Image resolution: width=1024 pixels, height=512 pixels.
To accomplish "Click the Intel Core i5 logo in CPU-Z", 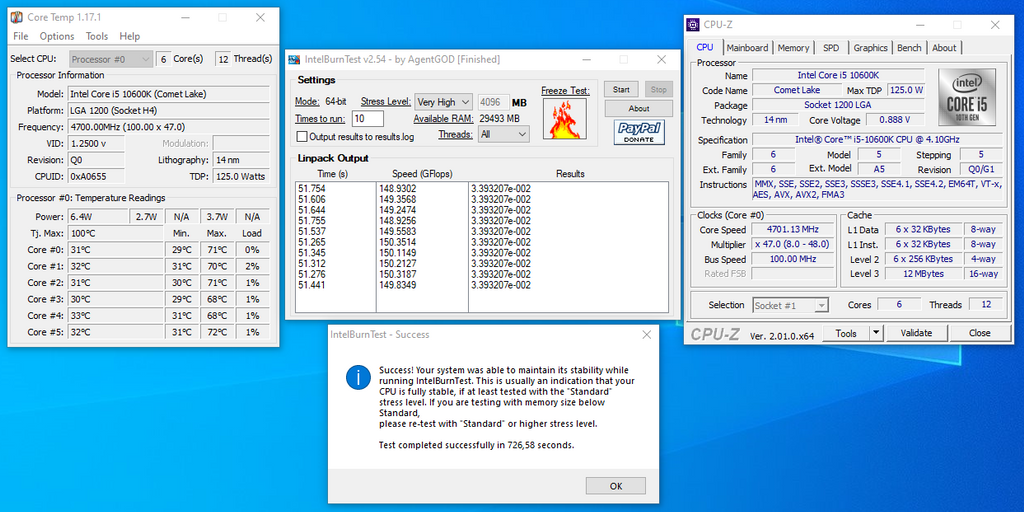I will [x=967, y=97].
